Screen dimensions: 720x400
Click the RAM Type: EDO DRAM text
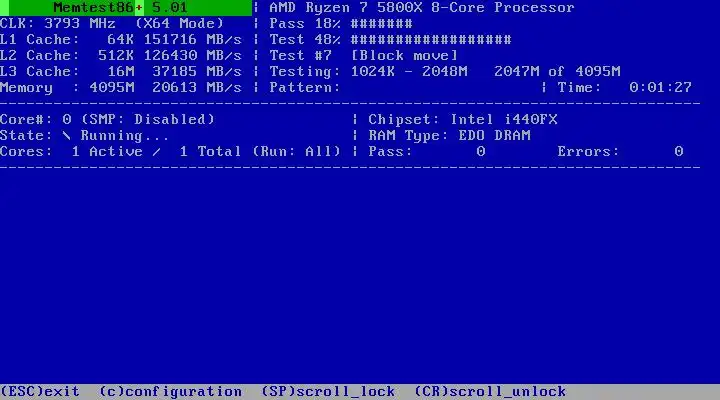[x=450, y=135]
